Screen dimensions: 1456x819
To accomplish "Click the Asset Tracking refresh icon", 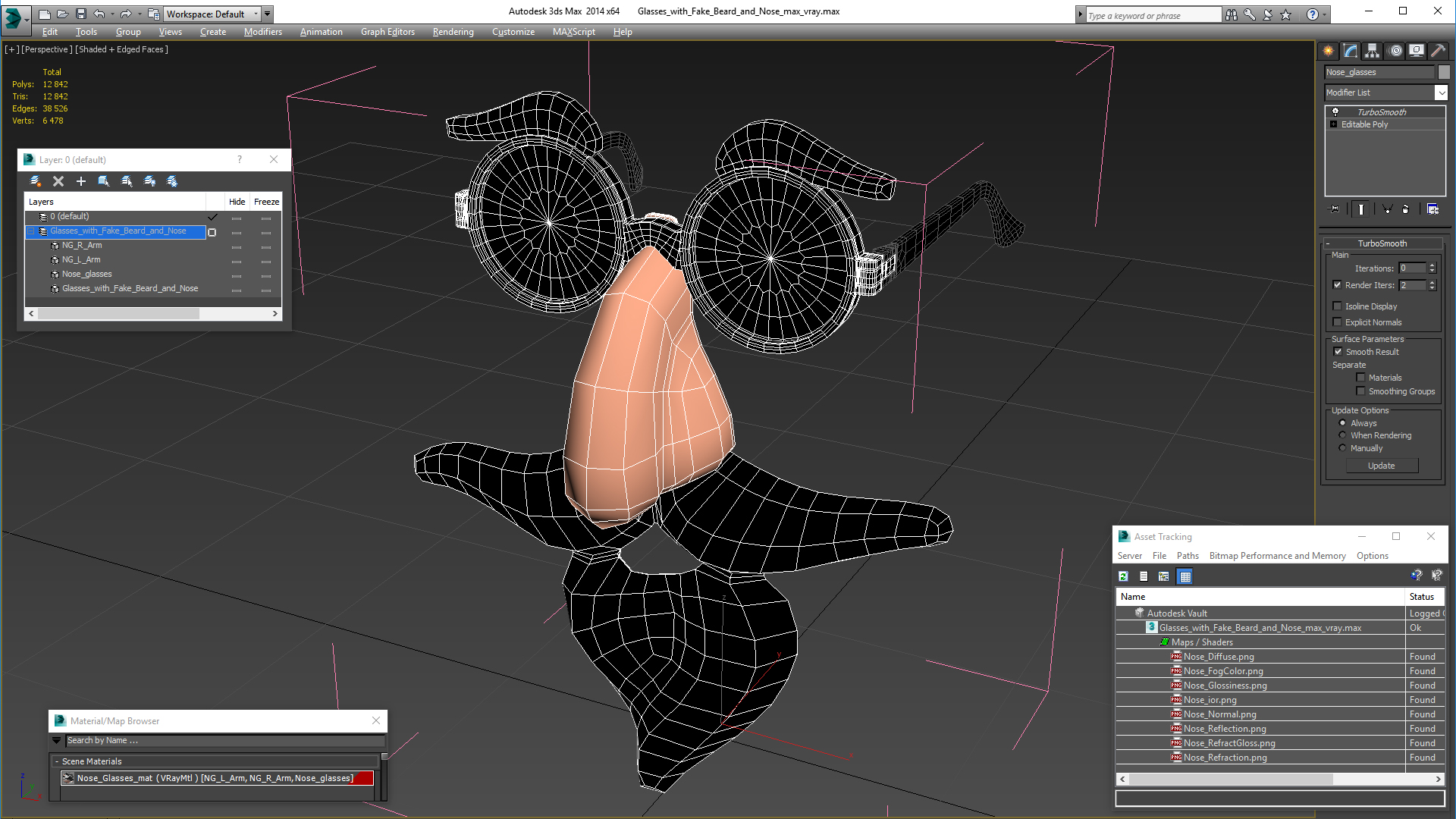I will point(1123,576).
